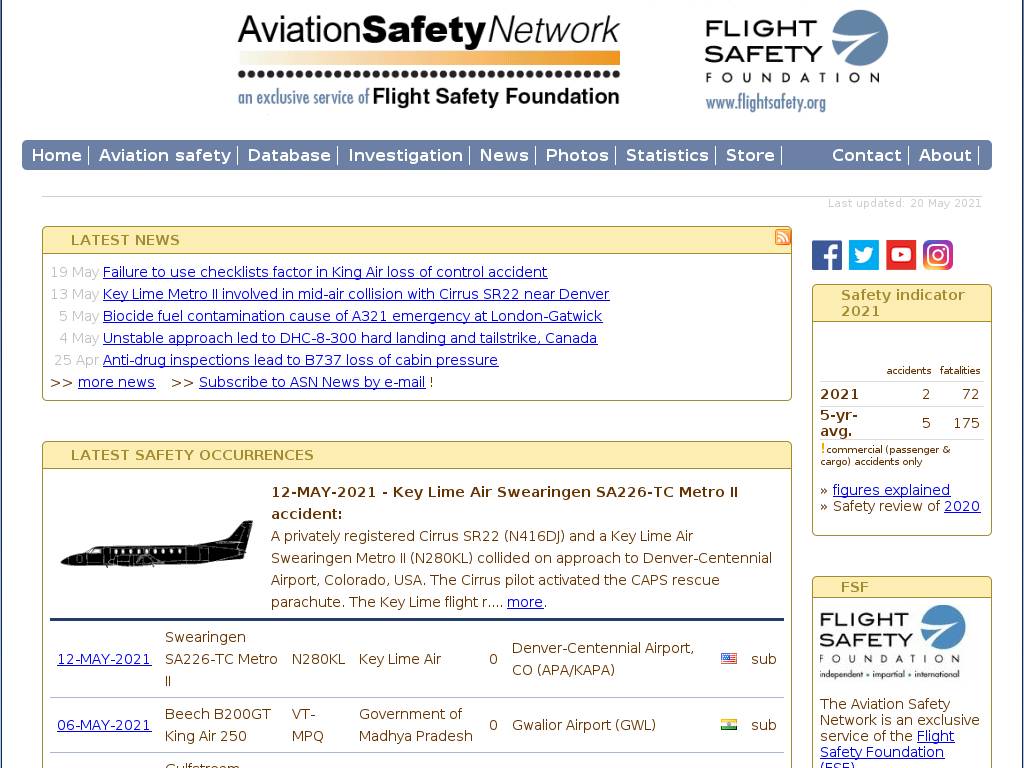Open the King Air checklists news article
Image resolution: width=1024 pixels, height=768 pixels.
[x=325, y=272]
